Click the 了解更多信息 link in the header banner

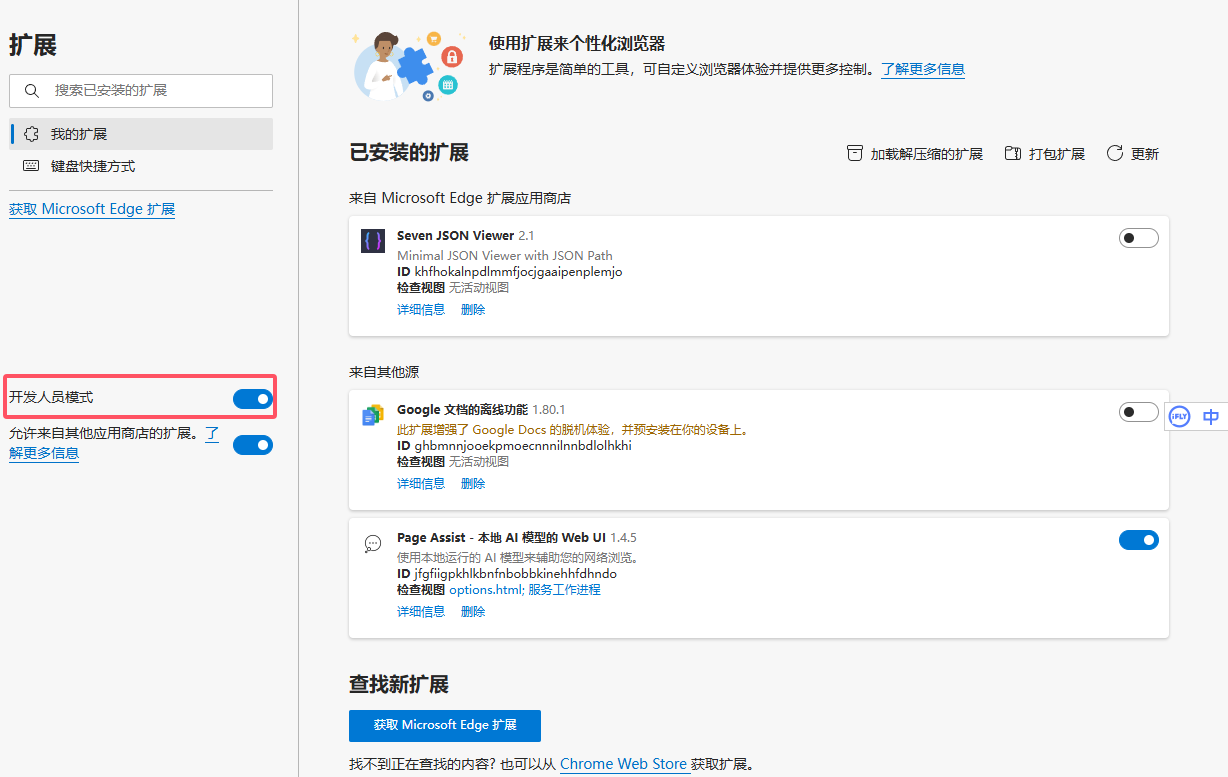(923, 69)
